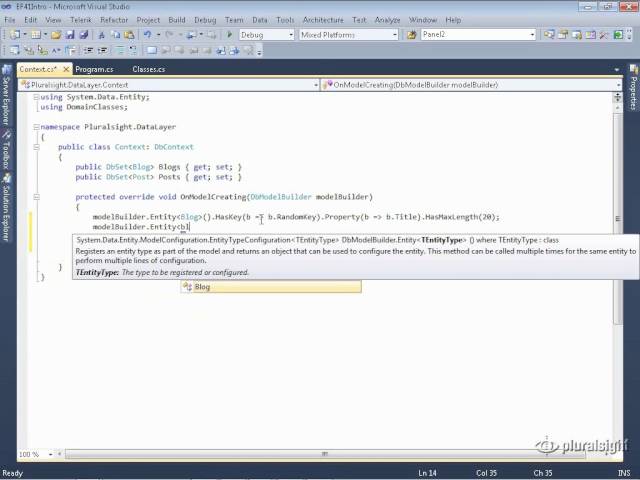This screenshot has height=480, width=640.
Task: Open the Toolbox side tab
Action: coord(6,151)
